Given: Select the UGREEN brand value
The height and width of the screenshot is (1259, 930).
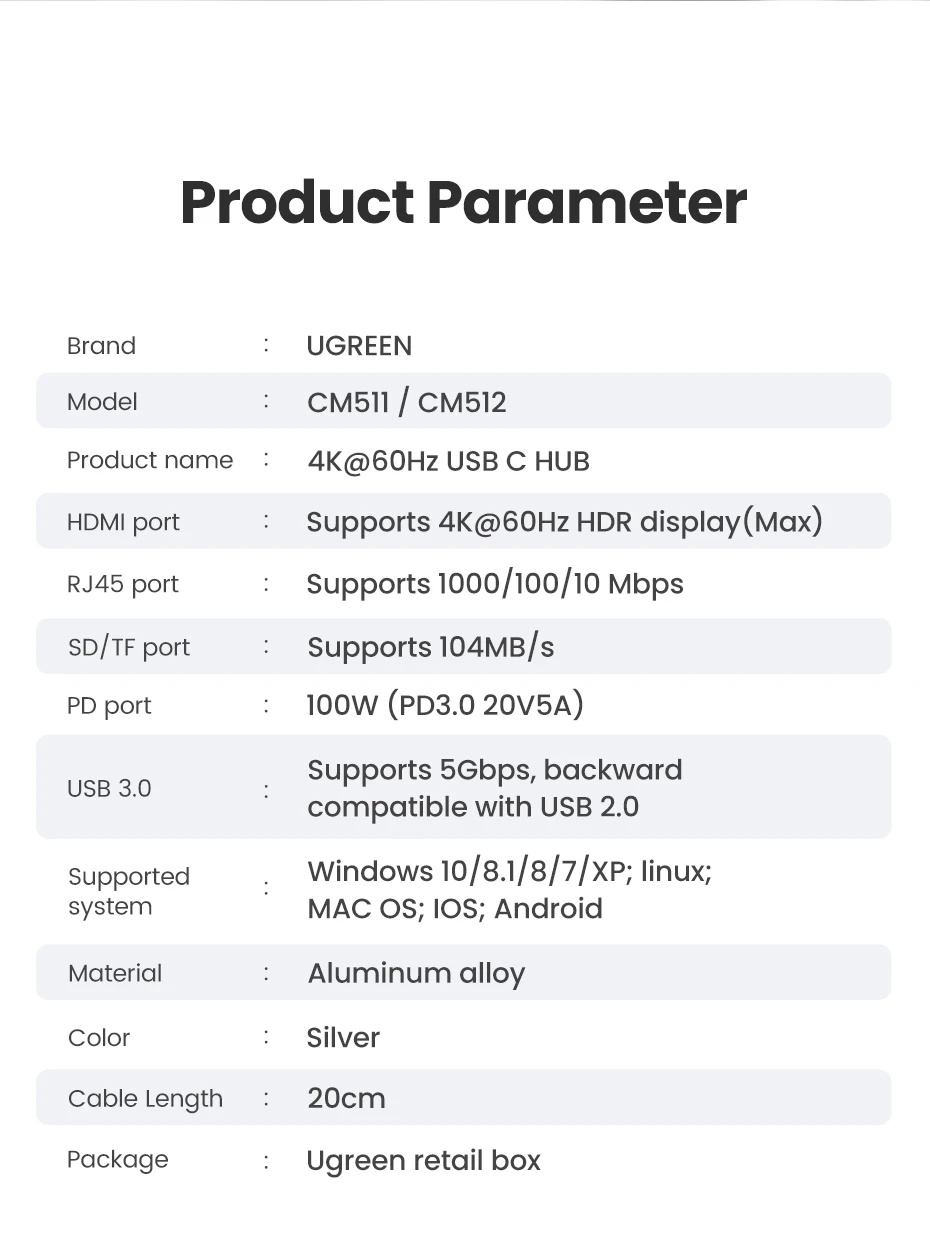Looking at the screenshot, I should [x=359, y=346].
